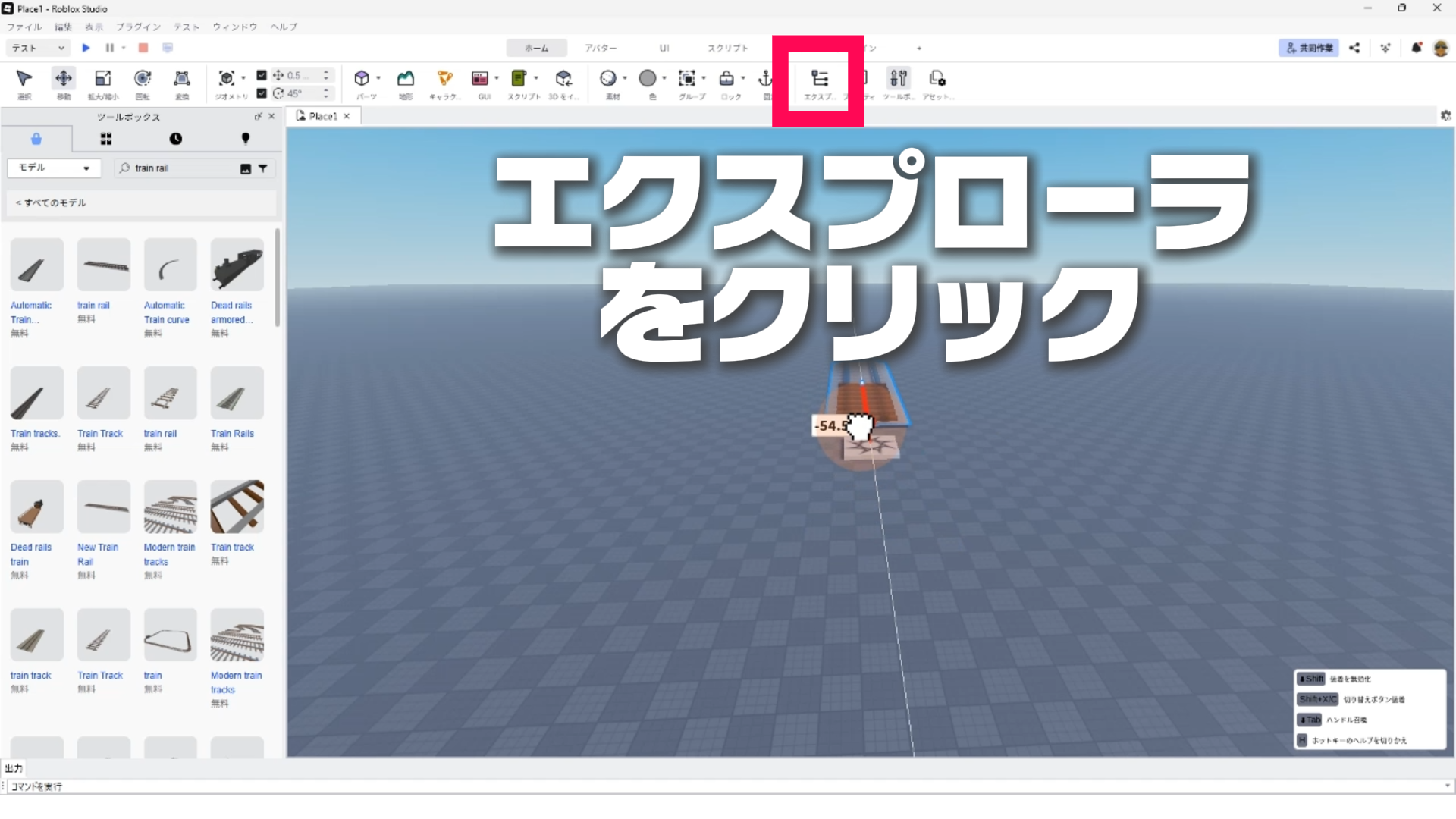The width and height of the screenshot is (1456, 819).
Task: Toggle the move snap 0.5 checkbox
Action: (262, 75)
